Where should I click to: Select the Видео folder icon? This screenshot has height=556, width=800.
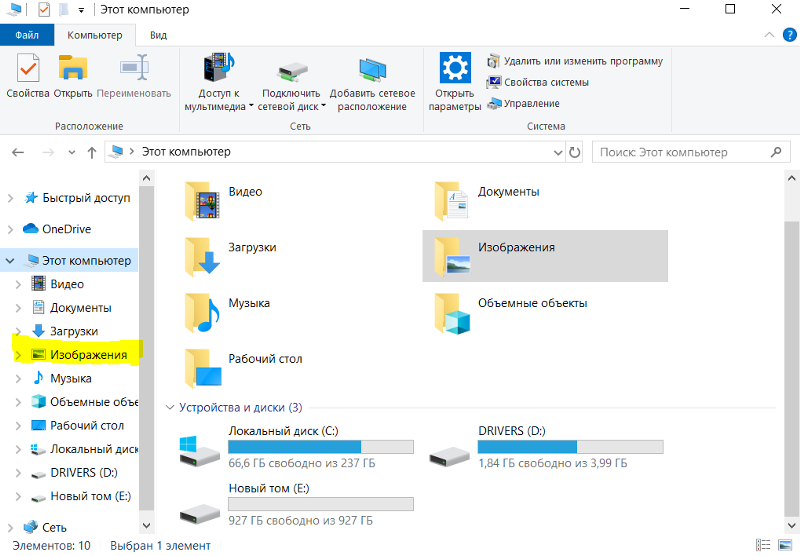coord(203,201)
